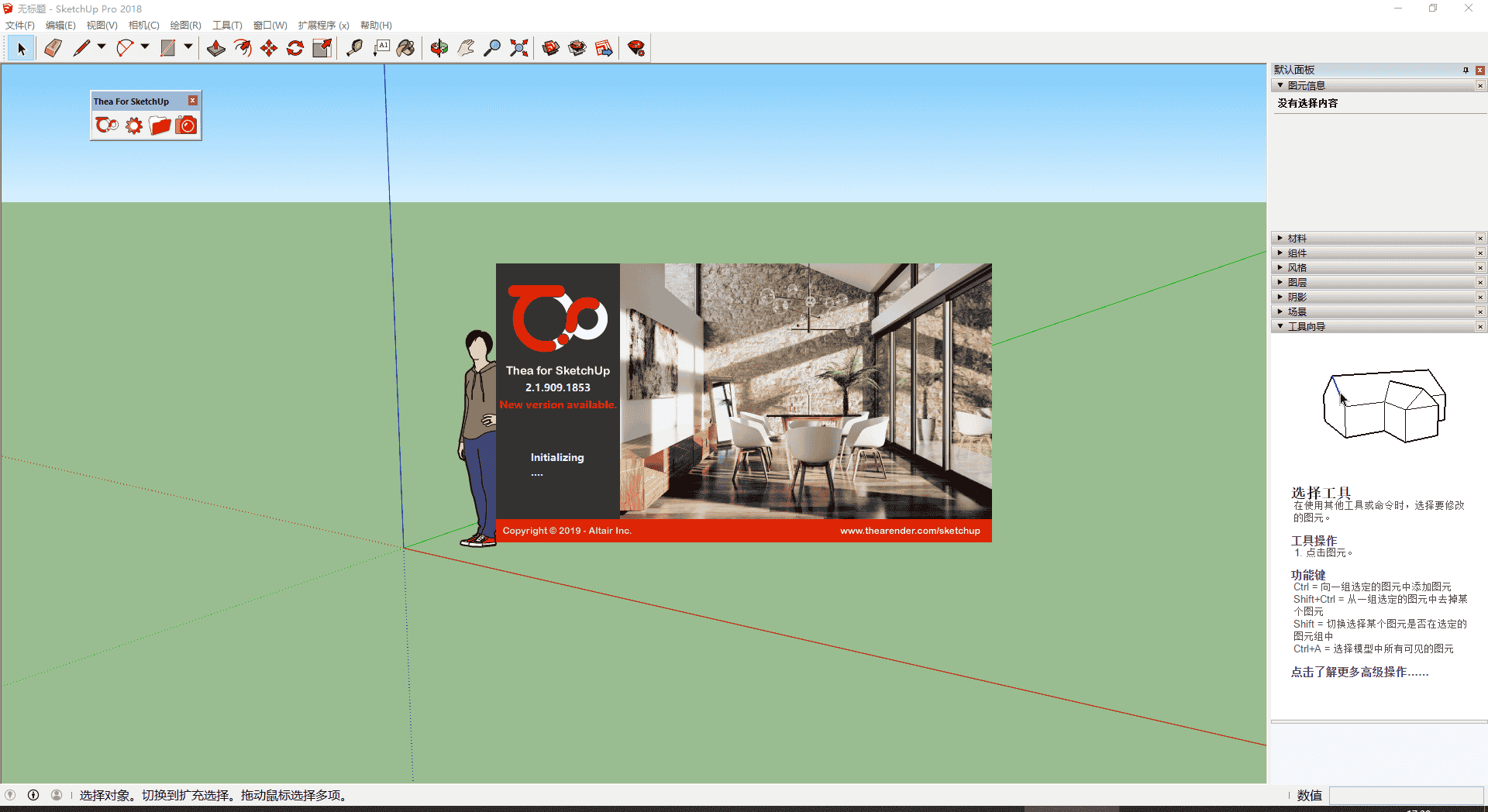The image size is (1488, 812).
Task: Close the 图层 panel with its X
Action: [1480, 283]
